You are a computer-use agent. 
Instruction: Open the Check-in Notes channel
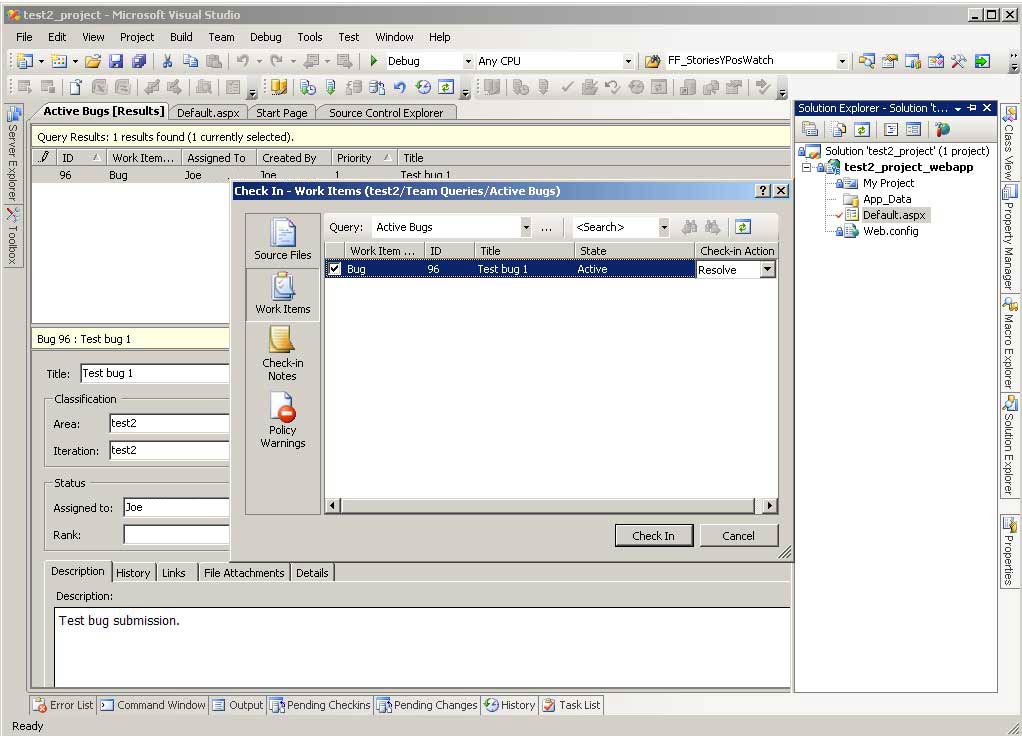(282, 353)
